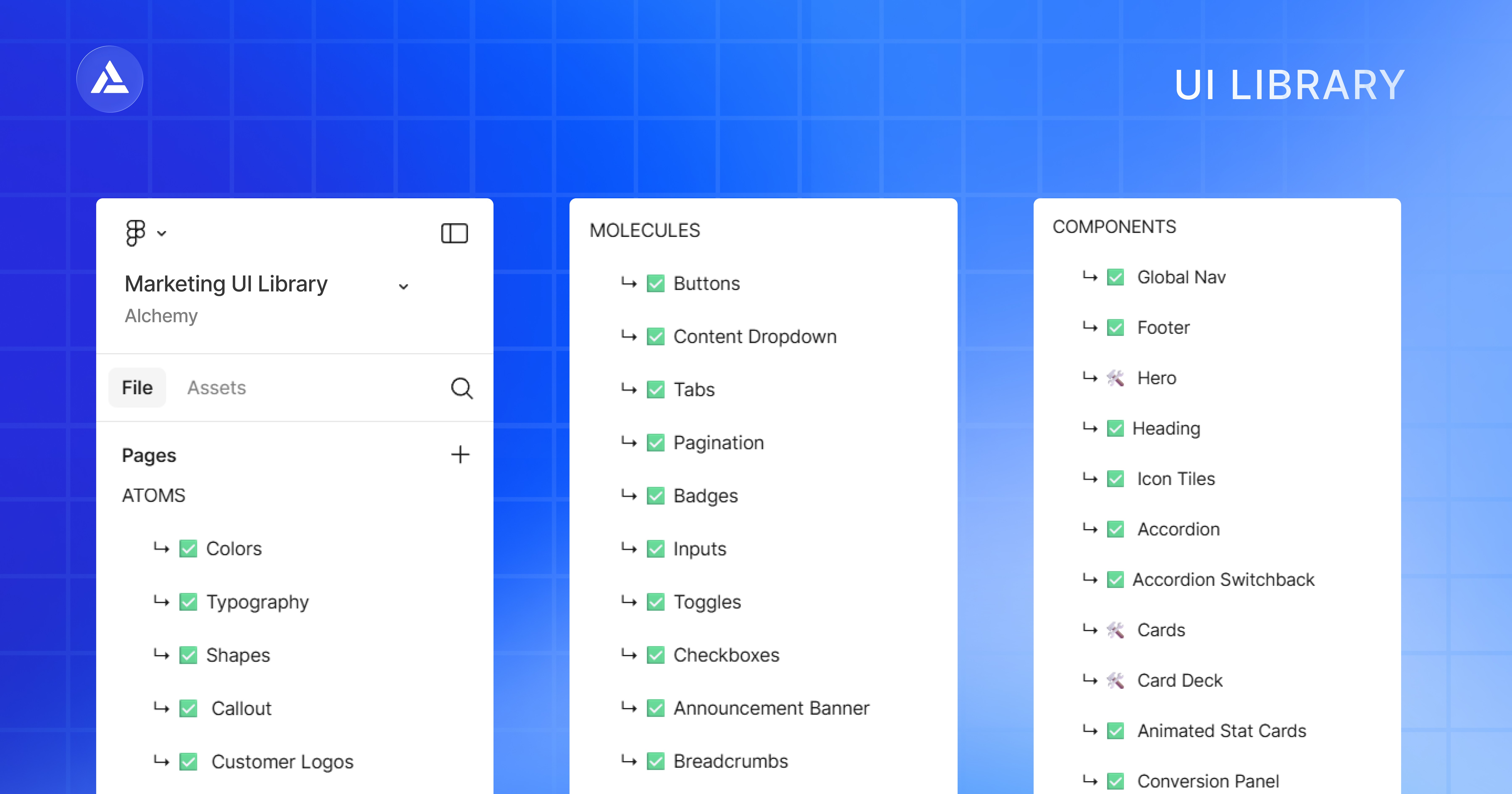The image size is (1512, 794).
Task: Click green checkmark beside Buttons page
Action: coord(656,284)
